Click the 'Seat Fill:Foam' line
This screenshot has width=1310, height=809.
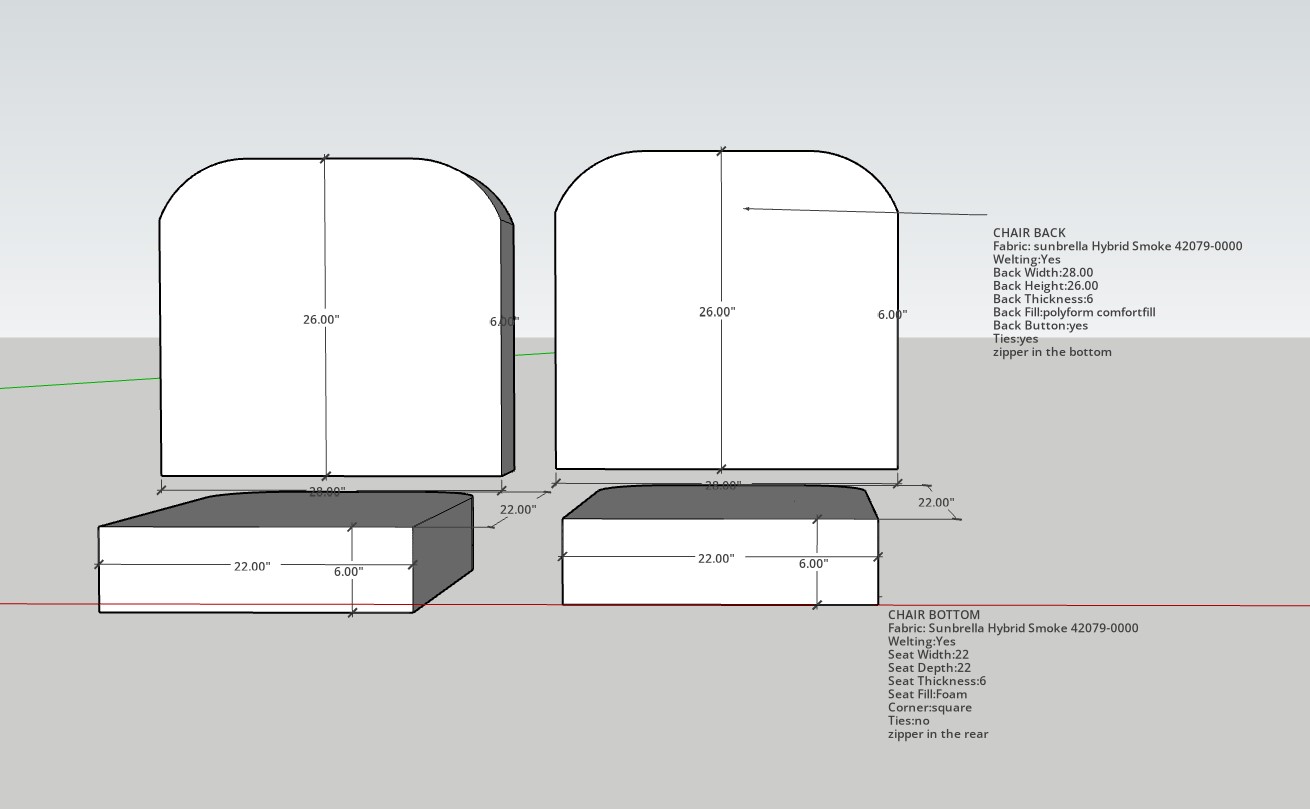928,694
